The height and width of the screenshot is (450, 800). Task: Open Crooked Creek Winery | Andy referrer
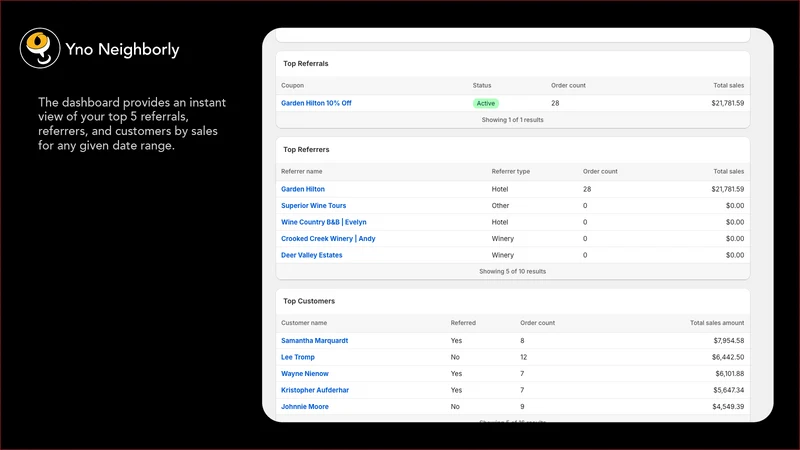[328, 238]
